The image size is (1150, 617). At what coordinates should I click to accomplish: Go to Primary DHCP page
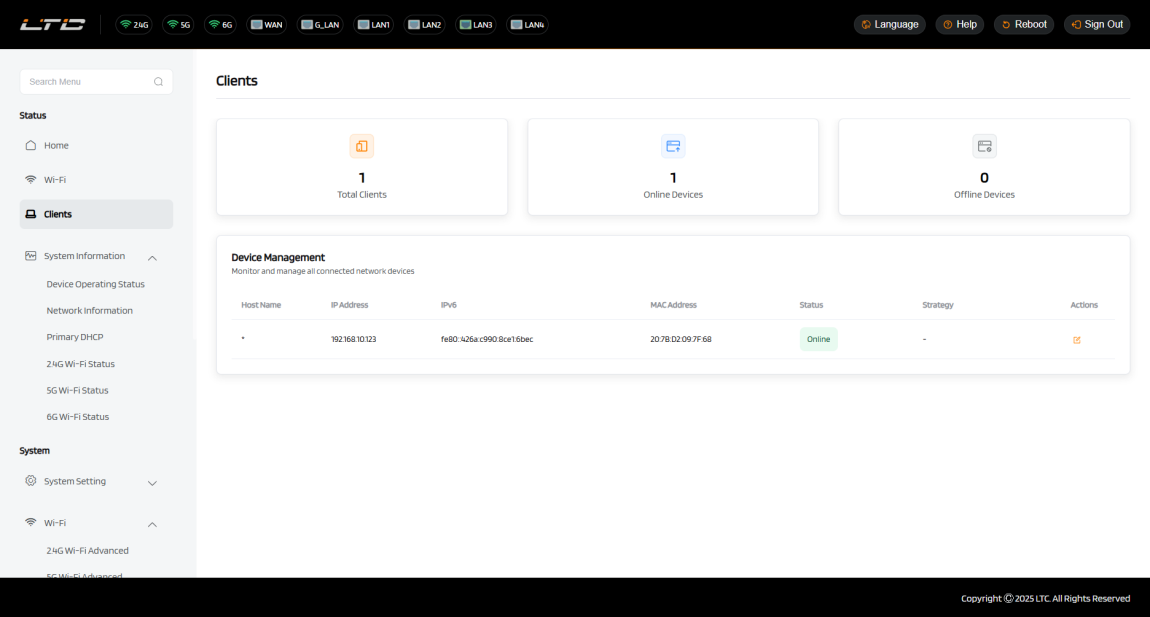pos(75,337)
